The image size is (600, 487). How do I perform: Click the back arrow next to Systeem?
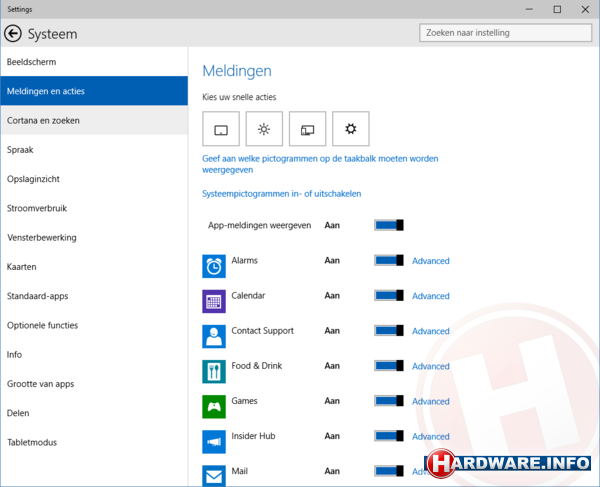coord(13,33)
